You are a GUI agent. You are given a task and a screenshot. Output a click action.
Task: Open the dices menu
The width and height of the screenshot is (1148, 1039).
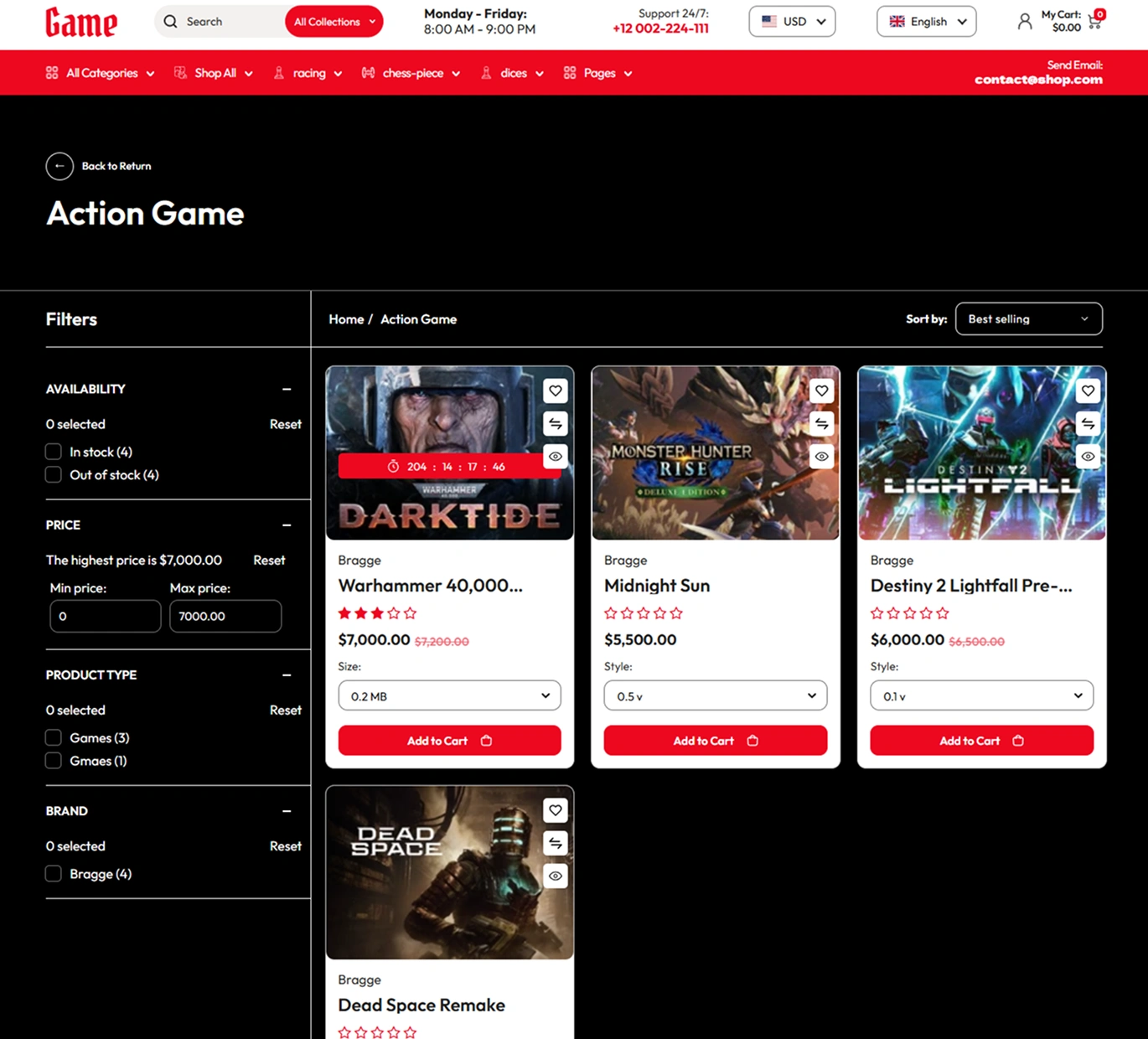512,74
